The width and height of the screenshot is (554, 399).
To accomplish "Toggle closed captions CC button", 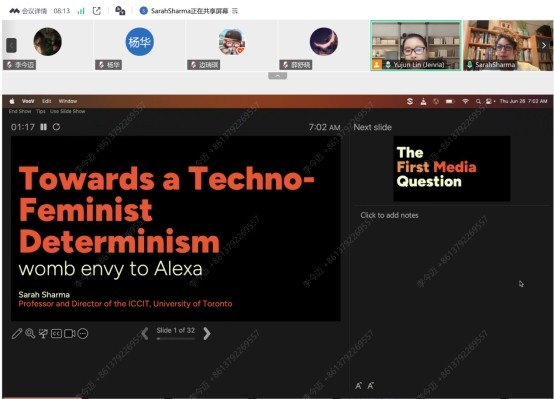I will [56, 333].
